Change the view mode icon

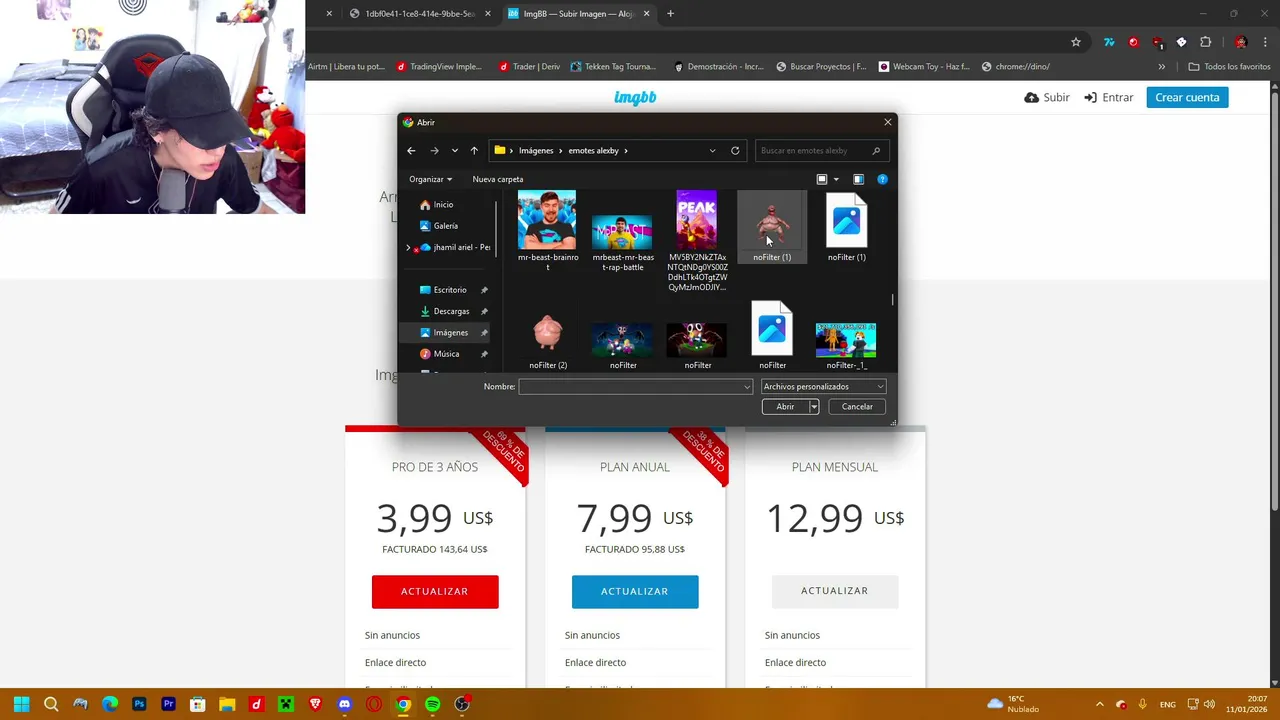(x=822, y=179)
